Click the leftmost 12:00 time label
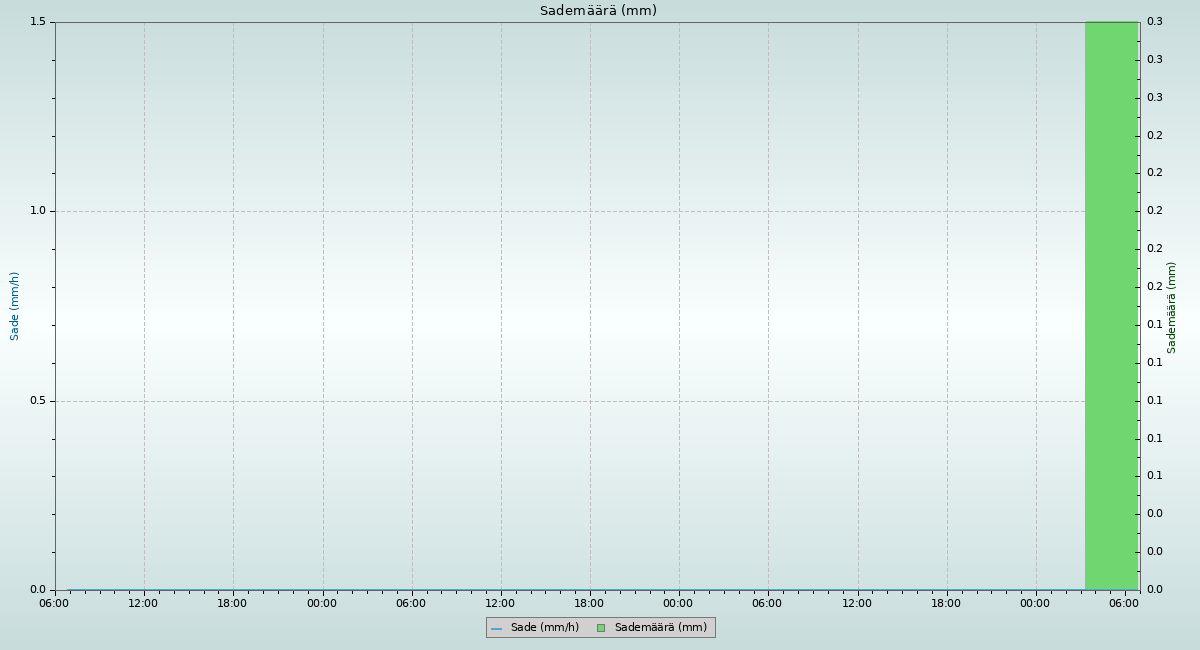This screenshot has height=650, width=1200. [x=144, y=603]
